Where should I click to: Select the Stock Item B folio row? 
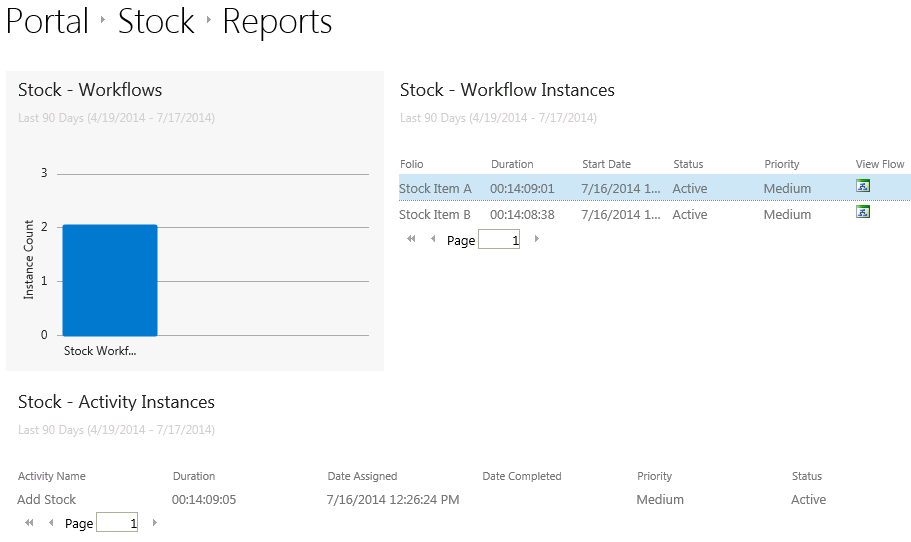click(x=435, y=214)
